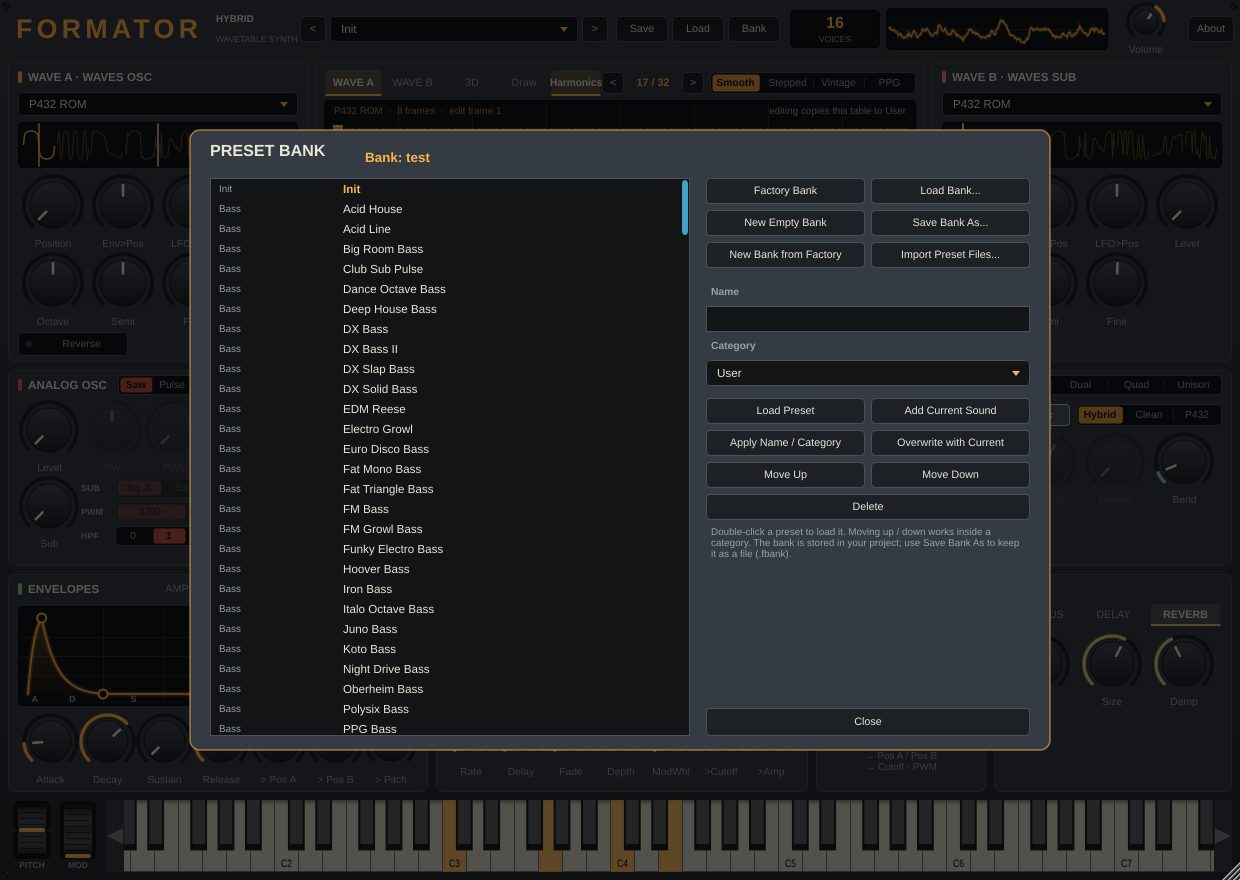Select the Oberheim Bass preset
This screenshot has height=880, width=1240.
point(446,689)
